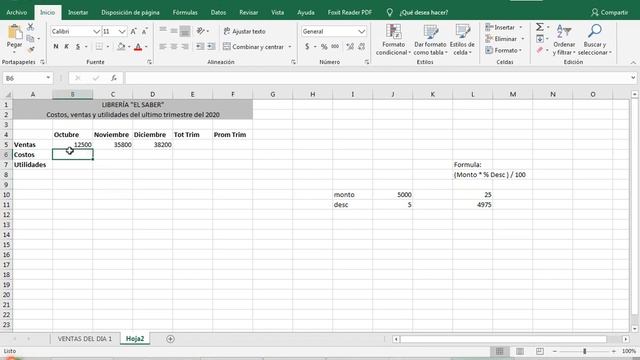This screenshot has height=360, width=640.
Task: Decrease indent
Action: coord(200,47)
